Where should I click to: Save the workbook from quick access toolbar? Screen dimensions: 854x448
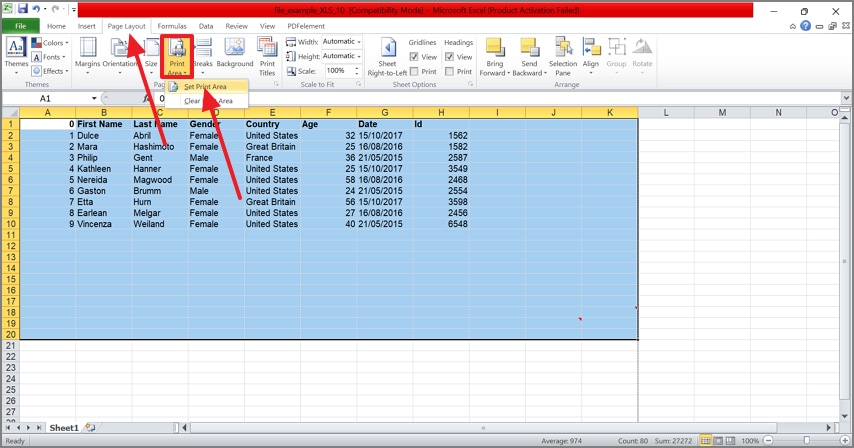click(x=23, y=9)
